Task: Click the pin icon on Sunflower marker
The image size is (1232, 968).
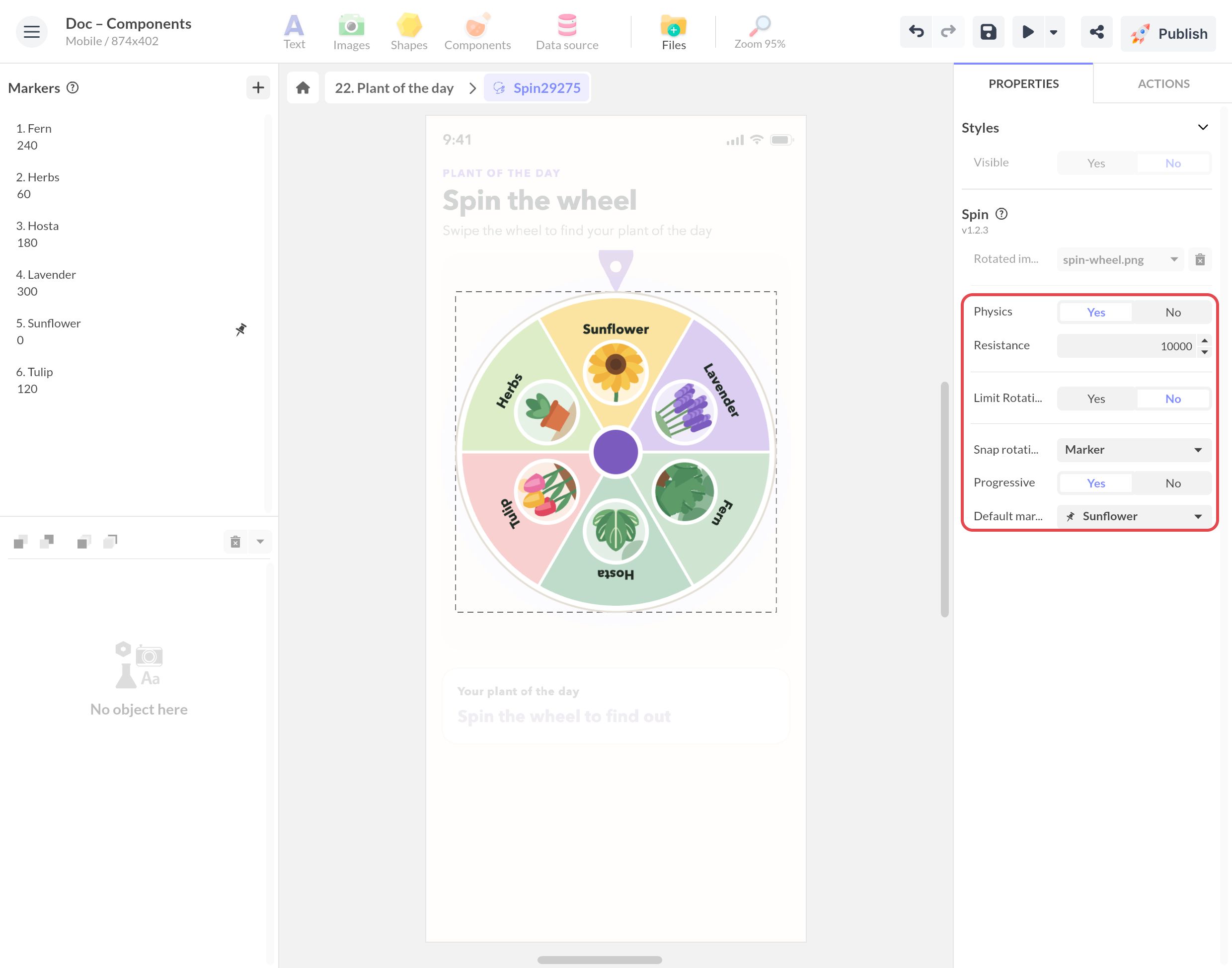Action: point(241,329)
